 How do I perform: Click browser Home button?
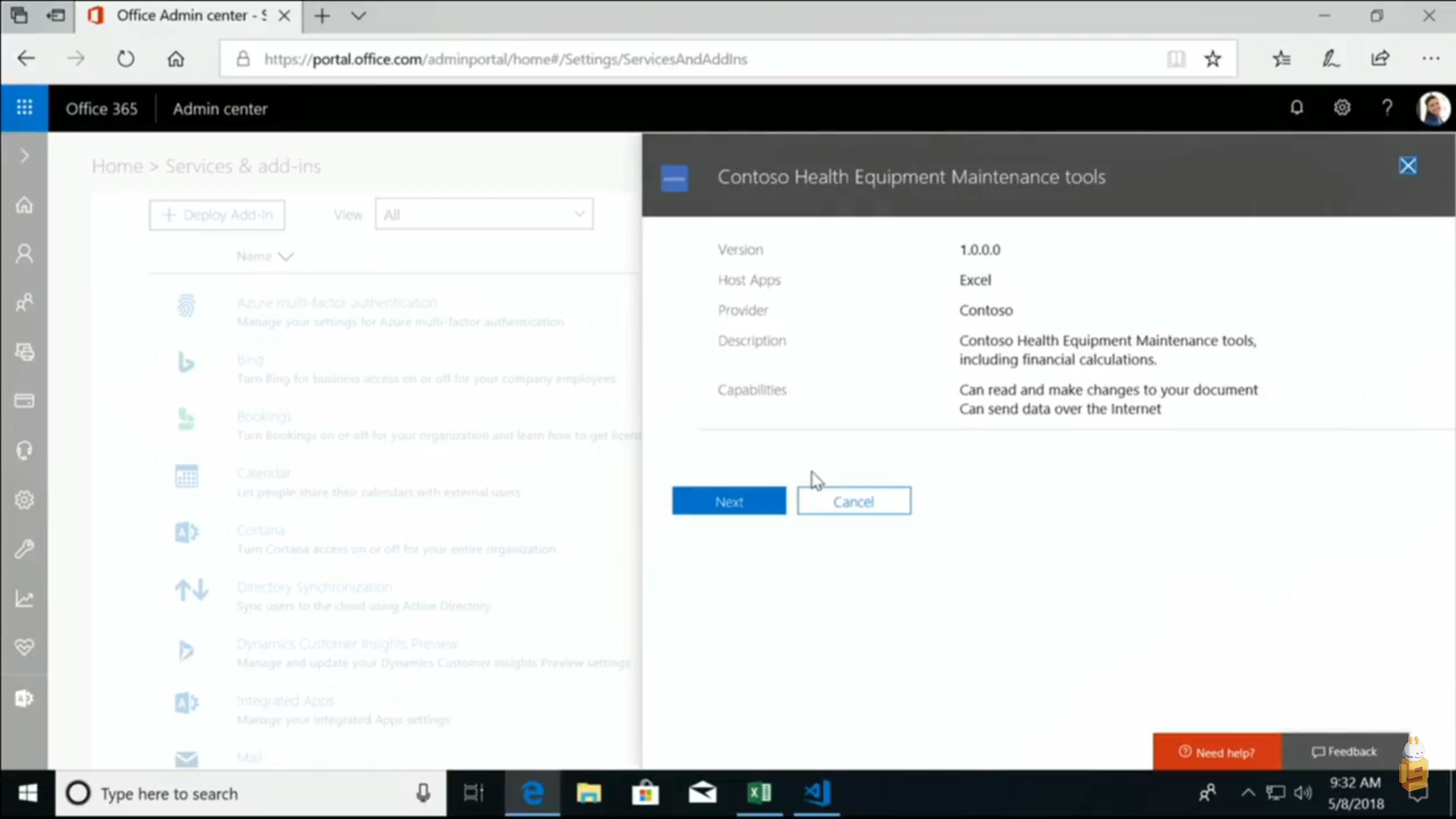coord(176,59)
